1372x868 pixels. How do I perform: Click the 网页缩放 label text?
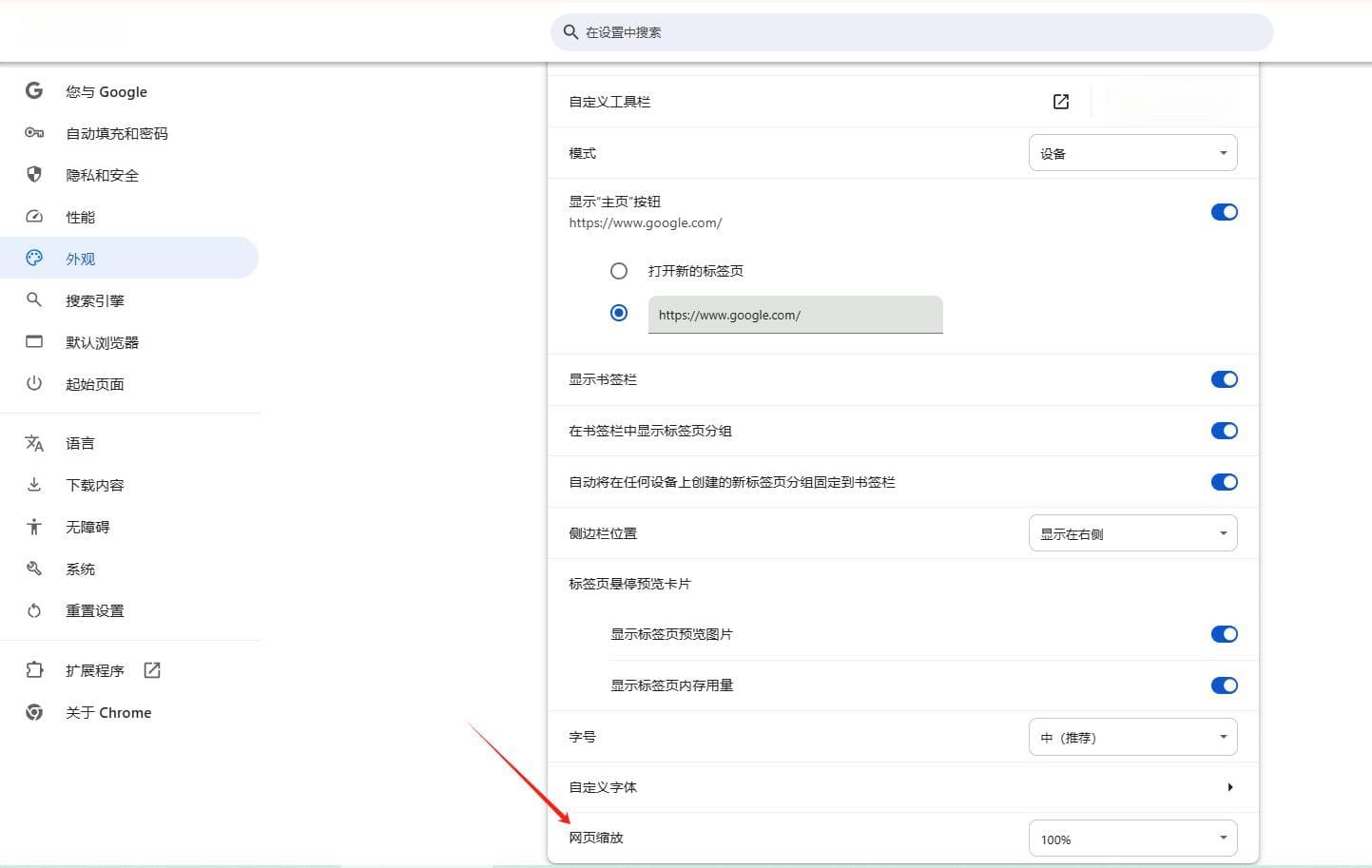pyautogui.click(x=596, y=838)
